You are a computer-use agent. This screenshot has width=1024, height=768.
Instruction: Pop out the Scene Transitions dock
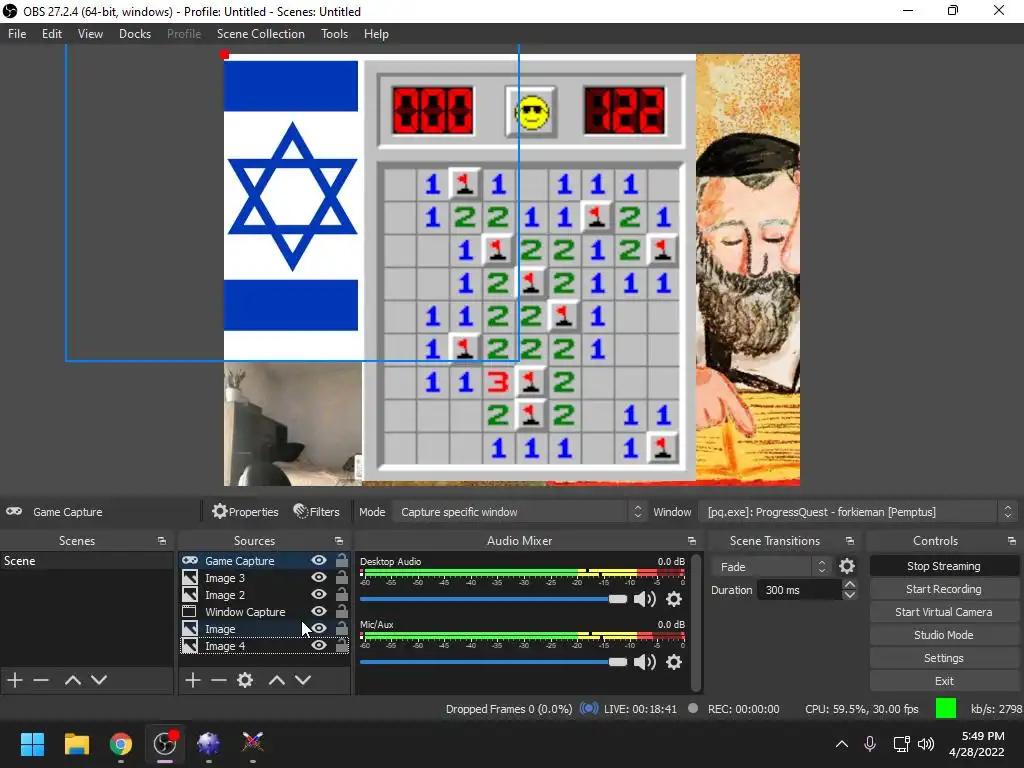pos(850,541)
